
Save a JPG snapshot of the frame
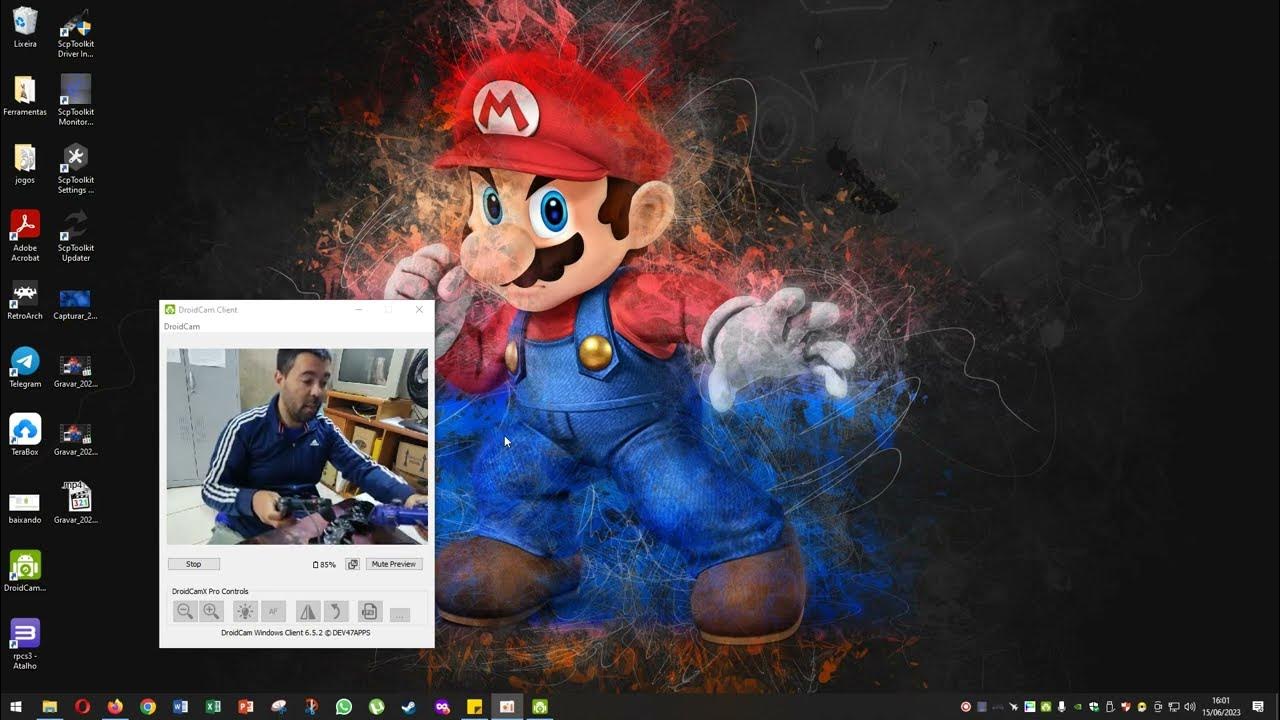tap(369, 611)
